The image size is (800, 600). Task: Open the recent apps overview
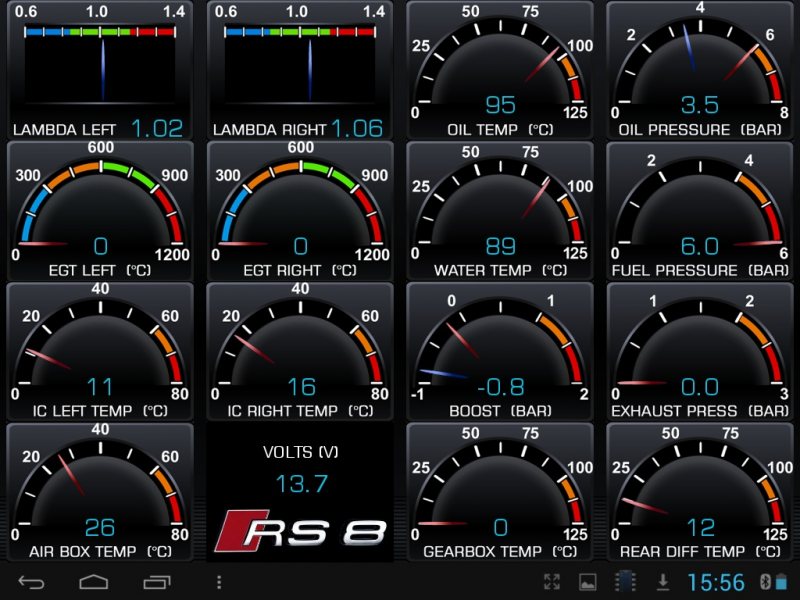[157, 582]
